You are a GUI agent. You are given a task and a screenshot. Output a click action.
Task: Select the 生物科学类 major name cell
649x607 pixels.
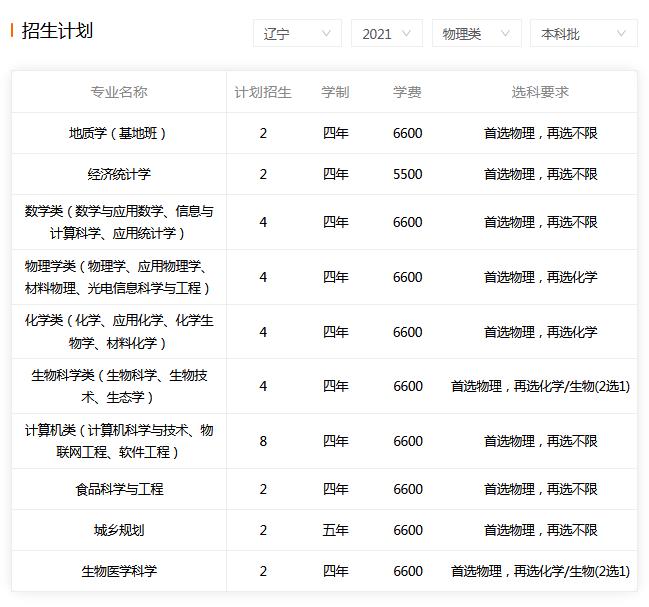119,386
